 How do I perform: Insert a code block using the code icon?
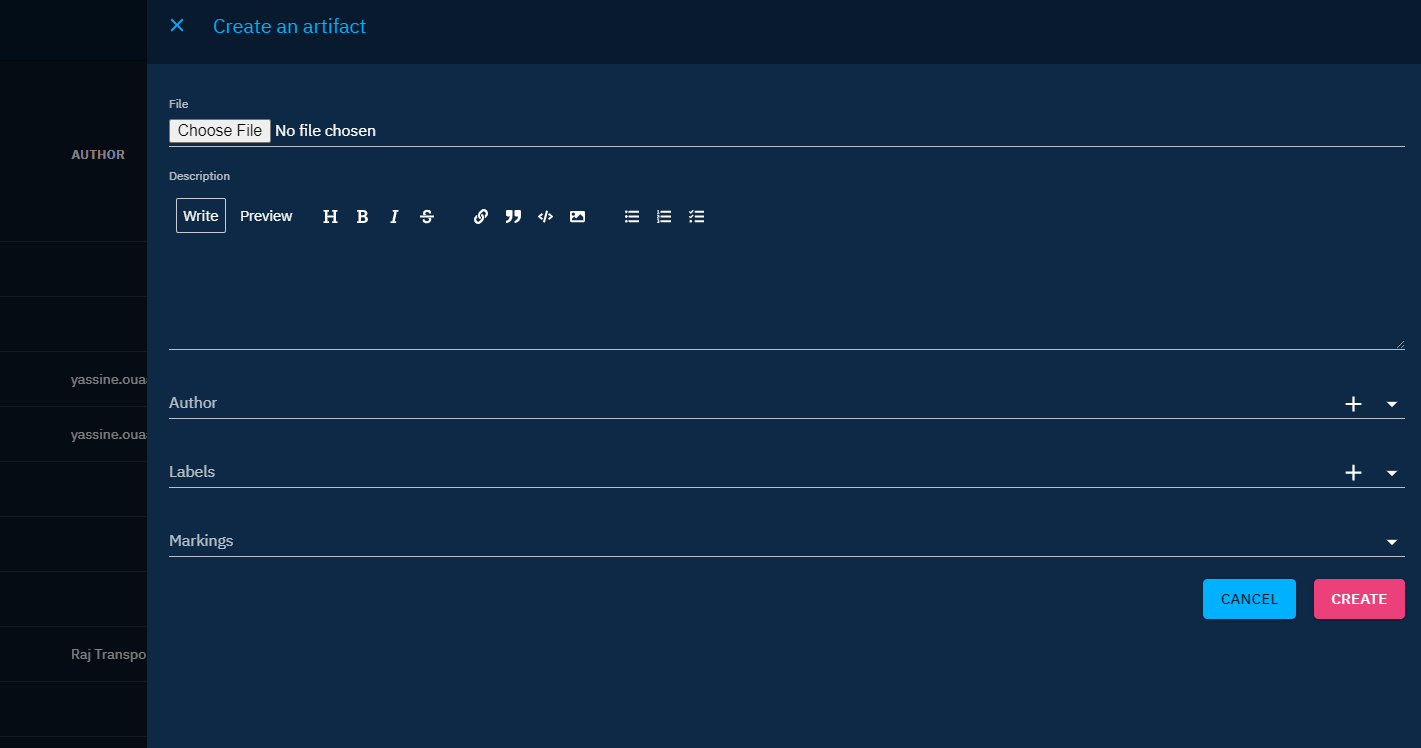[x=545, y=216]
